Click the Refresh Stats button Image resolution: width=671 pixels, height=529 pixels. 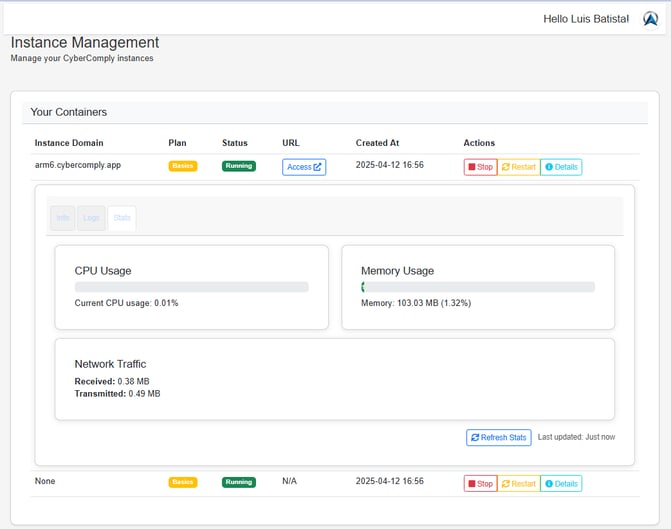pos(499,437)
